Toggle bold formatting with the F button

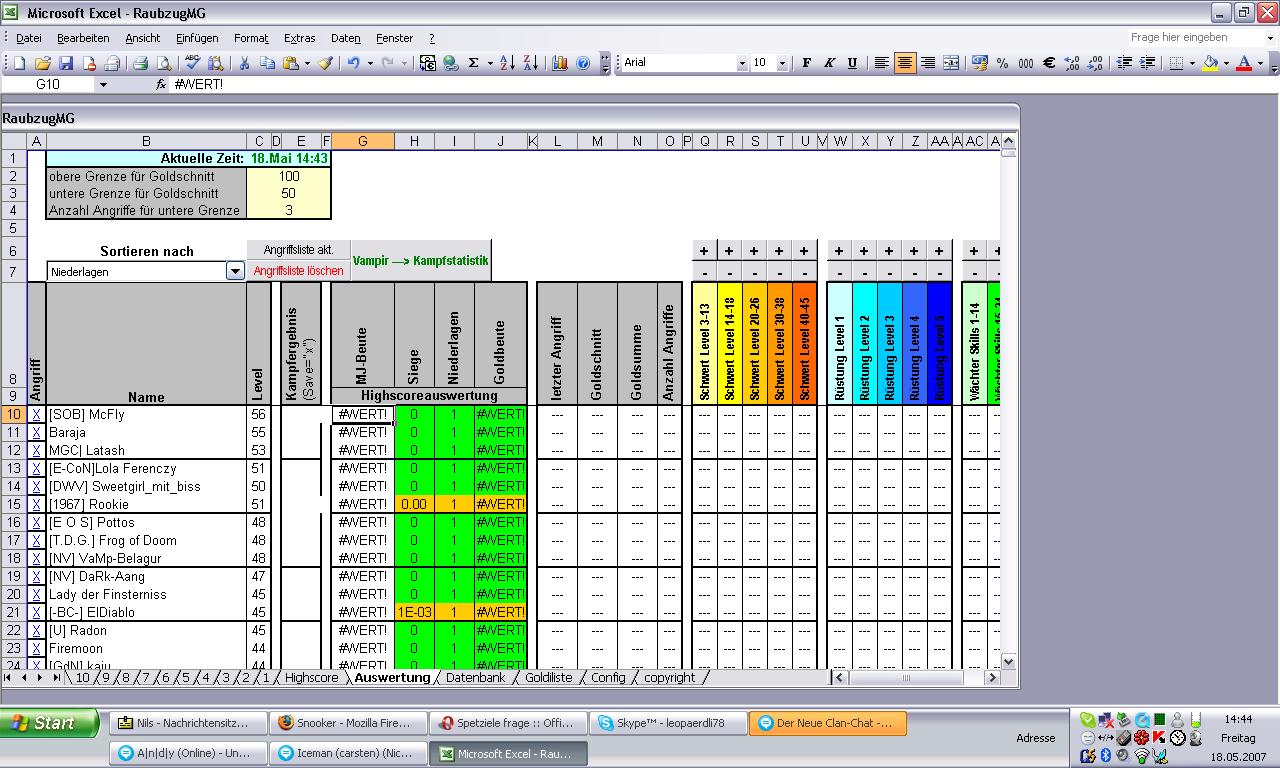point(807,63)
